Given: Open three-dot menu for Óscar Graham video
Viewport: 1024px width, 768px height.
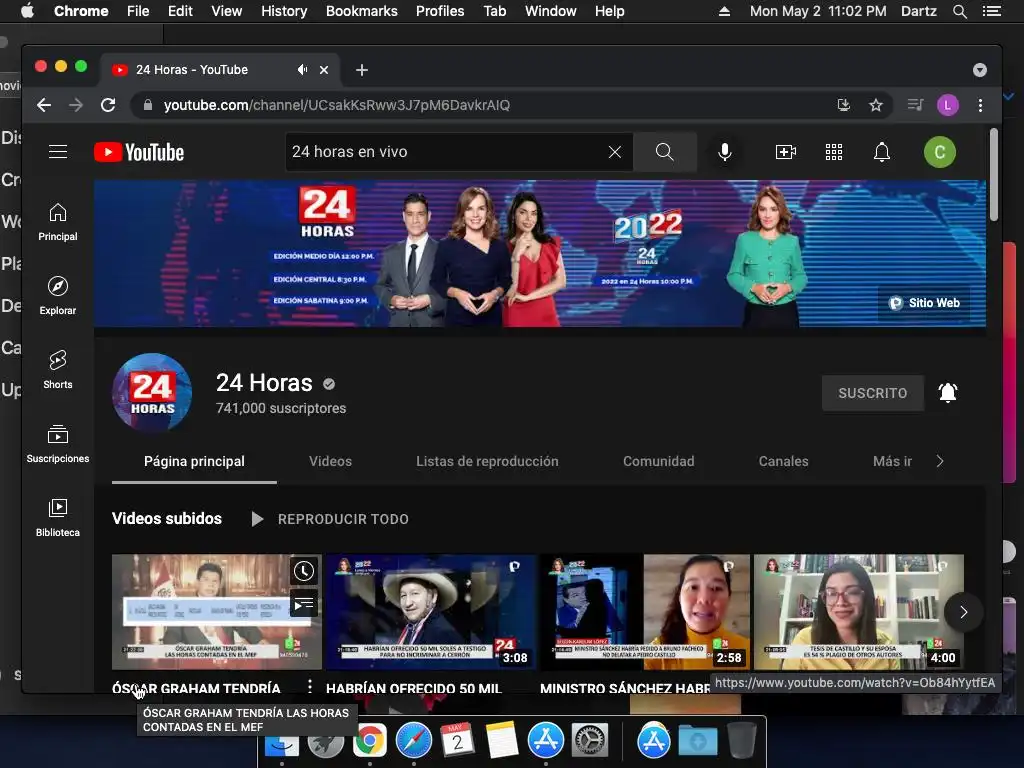Looking at the screenshot, I should click(x=310, y=686).
